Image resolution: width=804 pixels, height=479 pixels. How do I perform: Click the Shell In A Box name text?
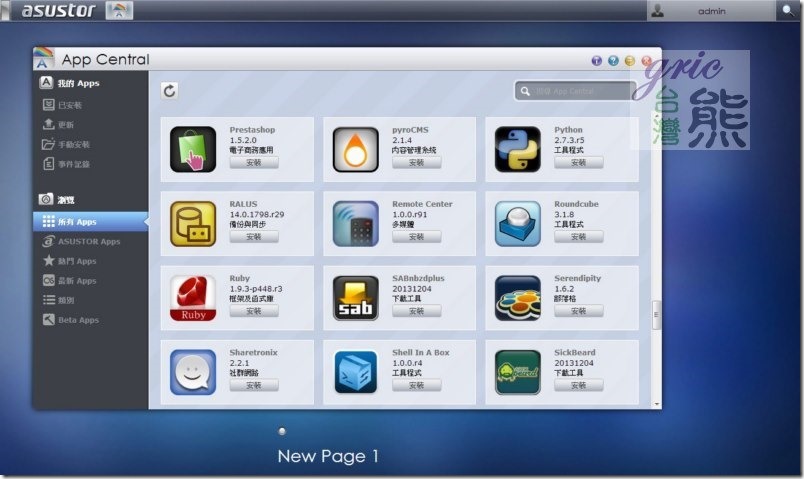click(x=420, y=353)
